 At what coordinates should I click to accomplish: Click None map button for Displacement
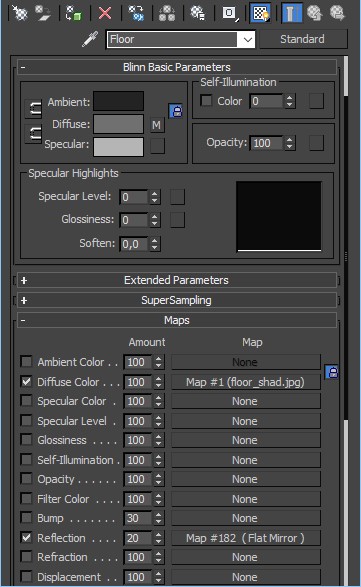[x=246, y=577]
